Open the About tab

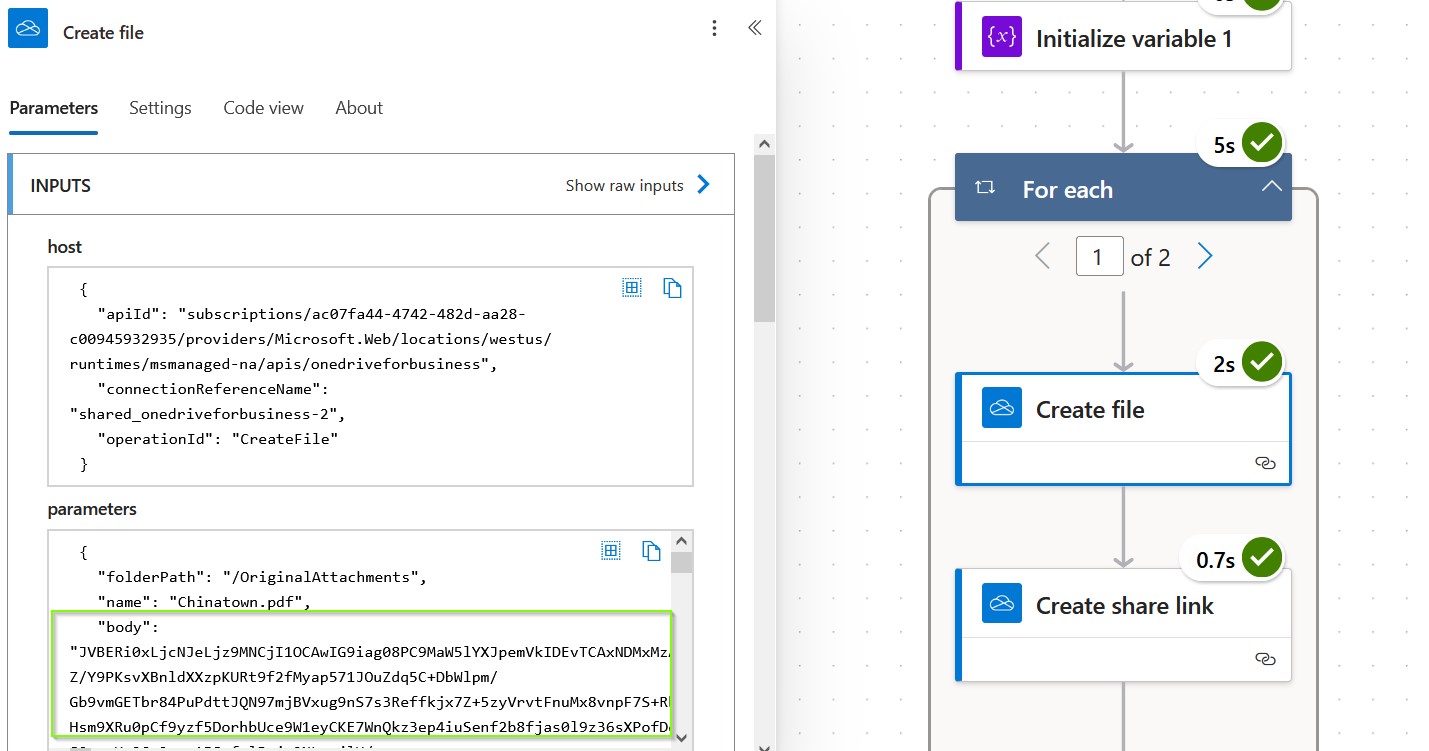pos(359,108)
